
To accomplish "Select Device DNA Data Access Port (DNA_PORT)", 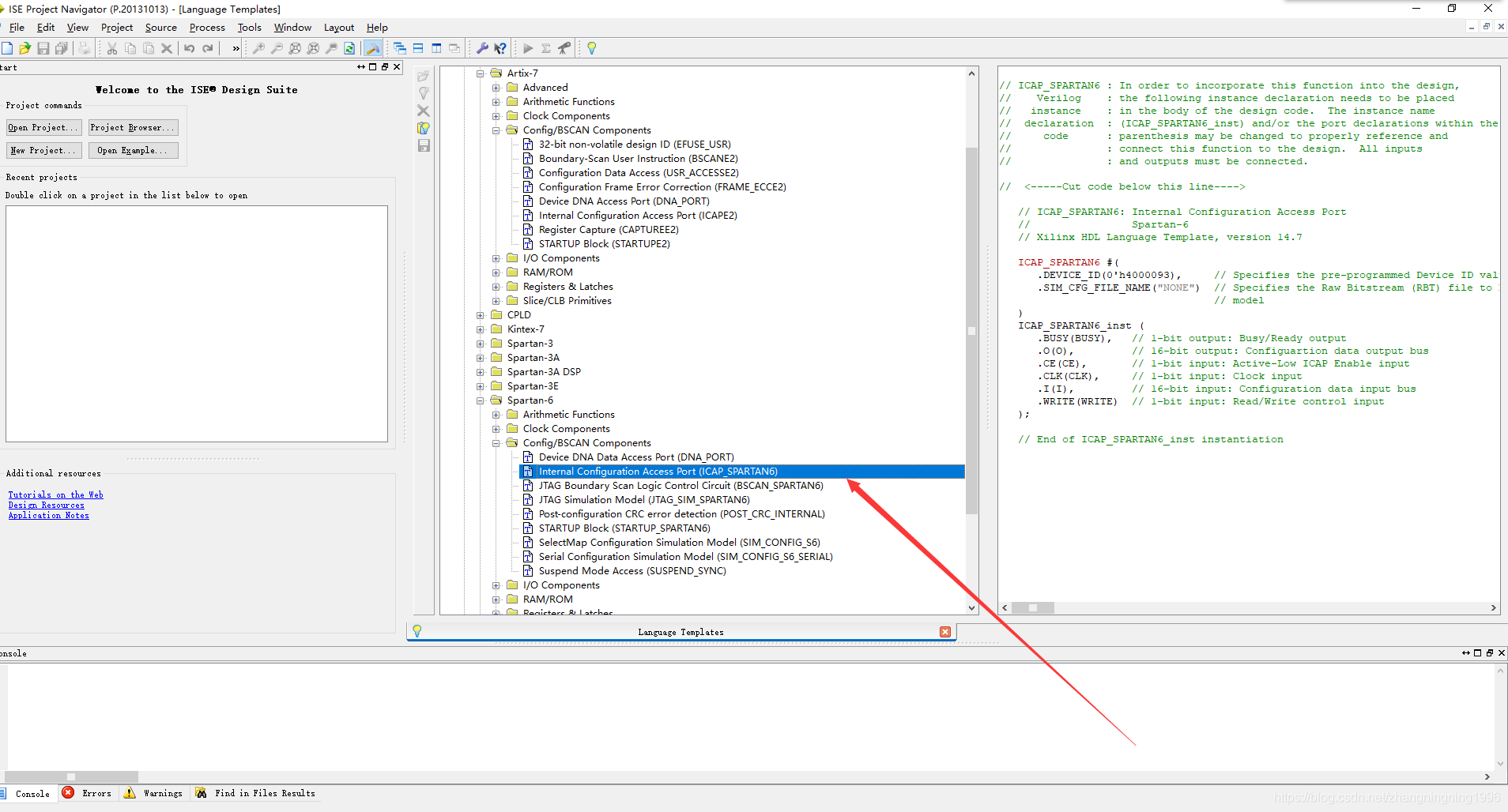I will 636,457.
